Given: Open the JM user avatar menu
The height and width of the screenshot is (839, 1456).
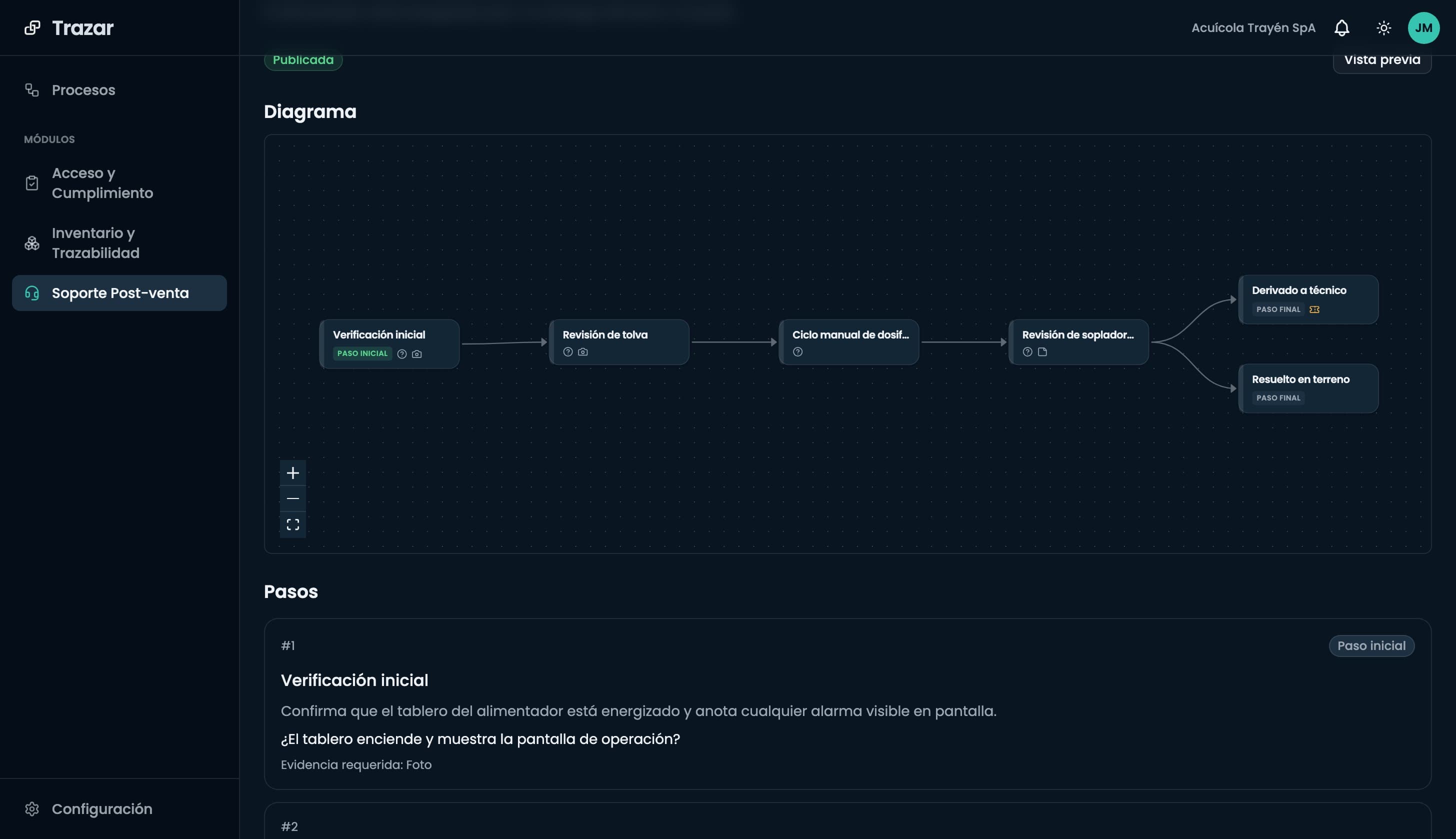Looking at the screenshot, I should click(x=1423, y=27).
